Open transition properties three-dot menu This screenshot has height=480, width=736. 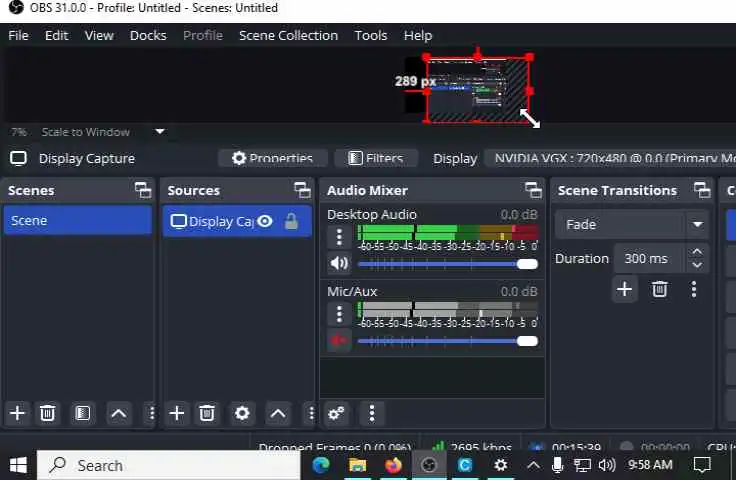(694, 289)
